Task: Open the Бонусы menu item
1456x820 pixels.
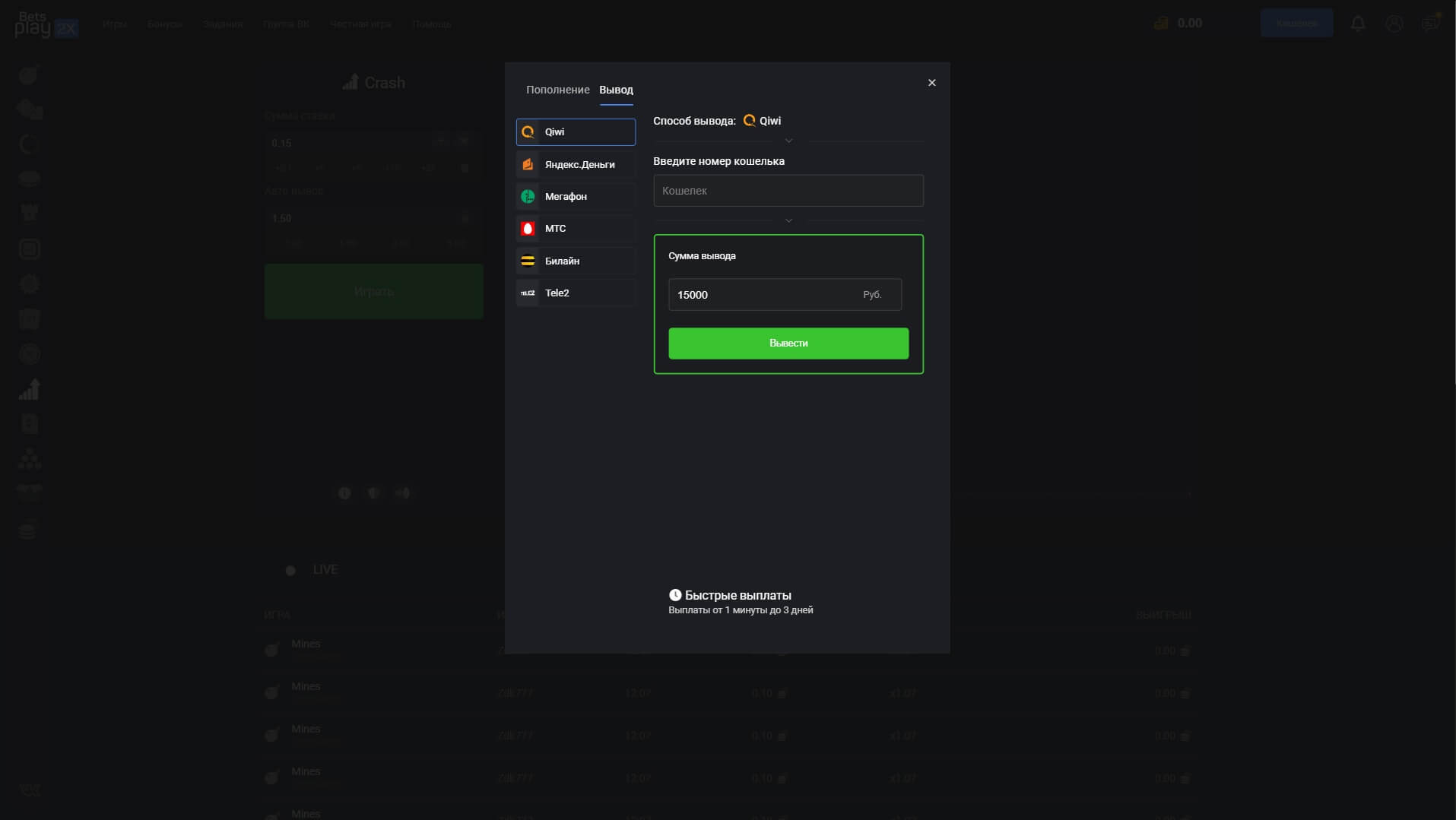Action: (x=165, y=24)
